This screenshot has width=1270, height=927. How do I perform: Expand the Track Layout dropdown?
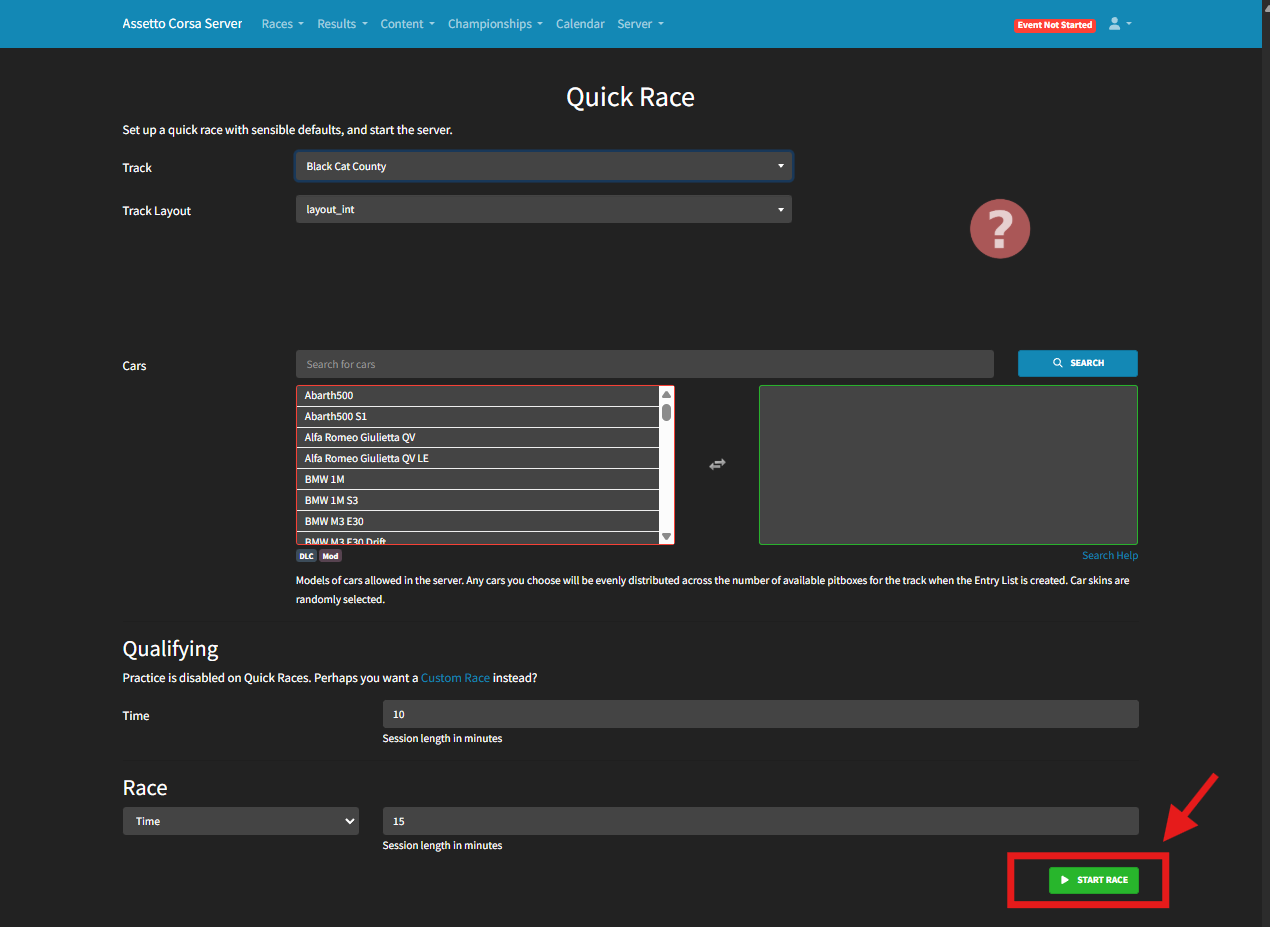point(543,210)
